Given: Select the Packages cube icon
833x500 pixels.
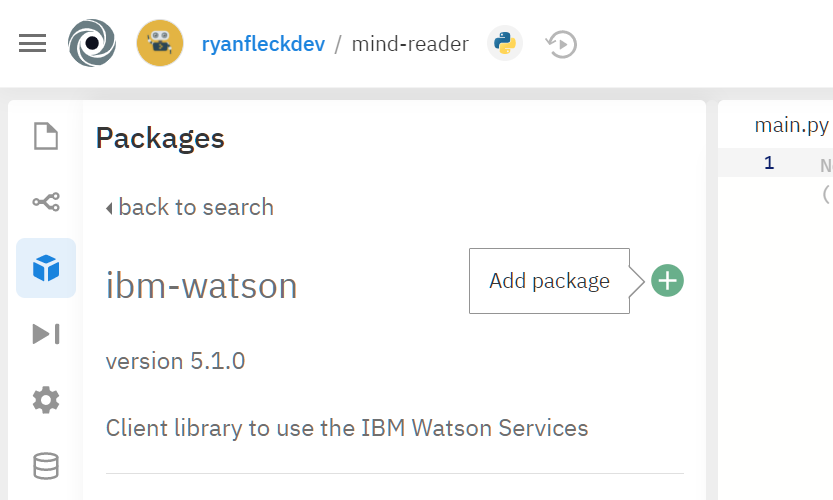Looking at the screenshot, I should (46, 268).
